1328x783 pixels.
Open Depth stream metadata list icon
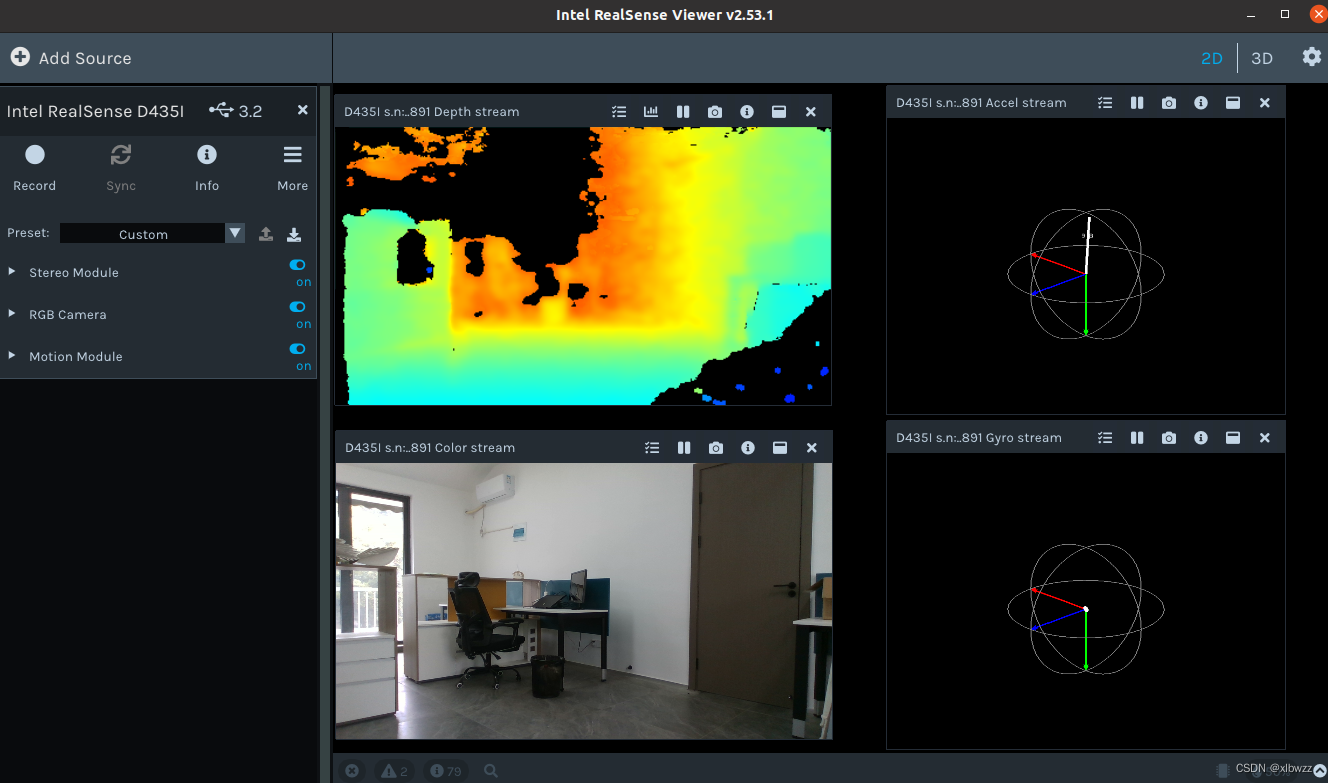619,112
